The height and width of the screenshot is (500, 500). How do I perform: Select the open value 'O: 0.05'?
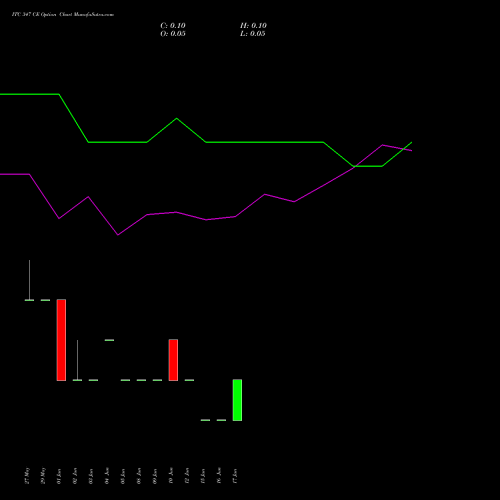[x=173, y=34]
